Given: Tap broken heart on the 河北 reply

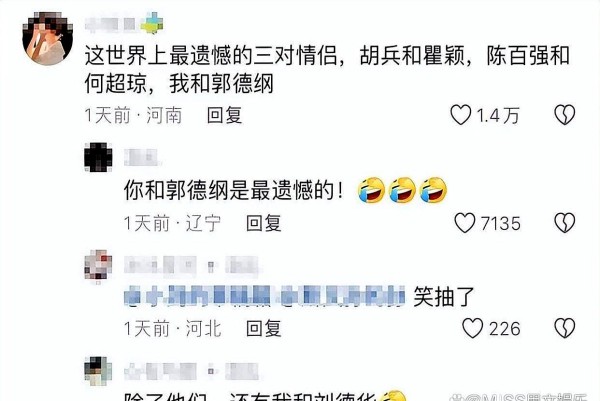Looking at the screenshot, I should point(565,328).
